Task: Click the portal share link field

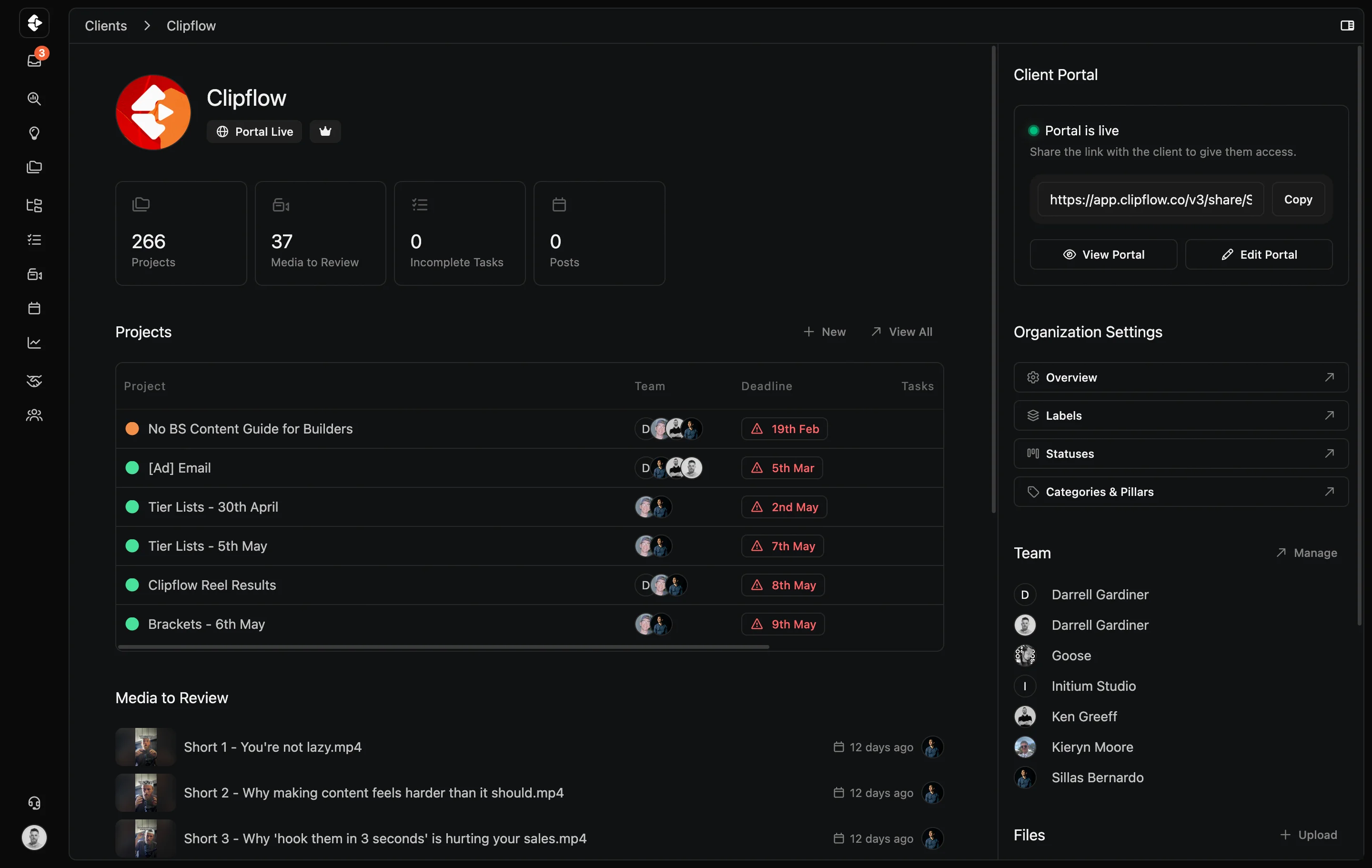Action: click(1150, 200)
